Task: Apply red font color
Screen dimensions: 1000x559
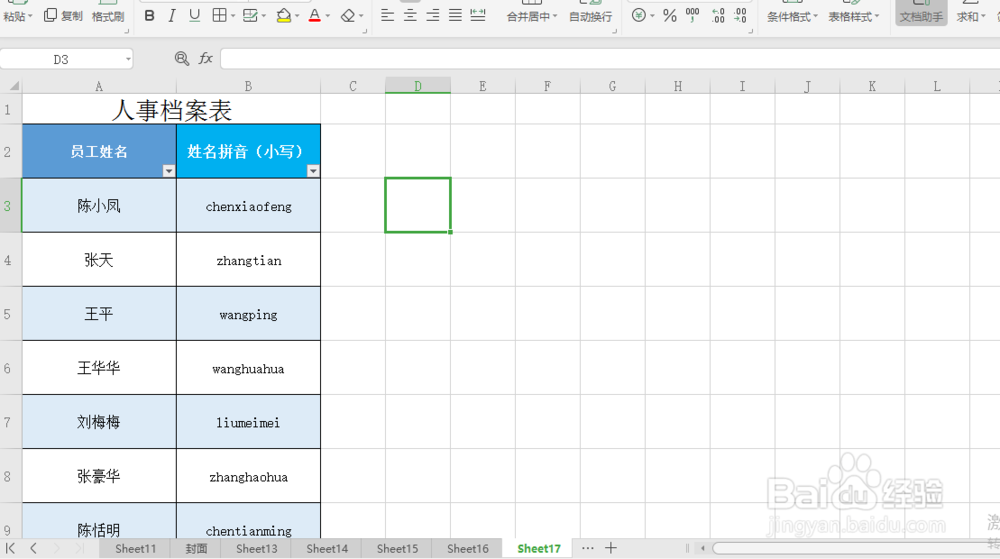Action: point(314,16)
